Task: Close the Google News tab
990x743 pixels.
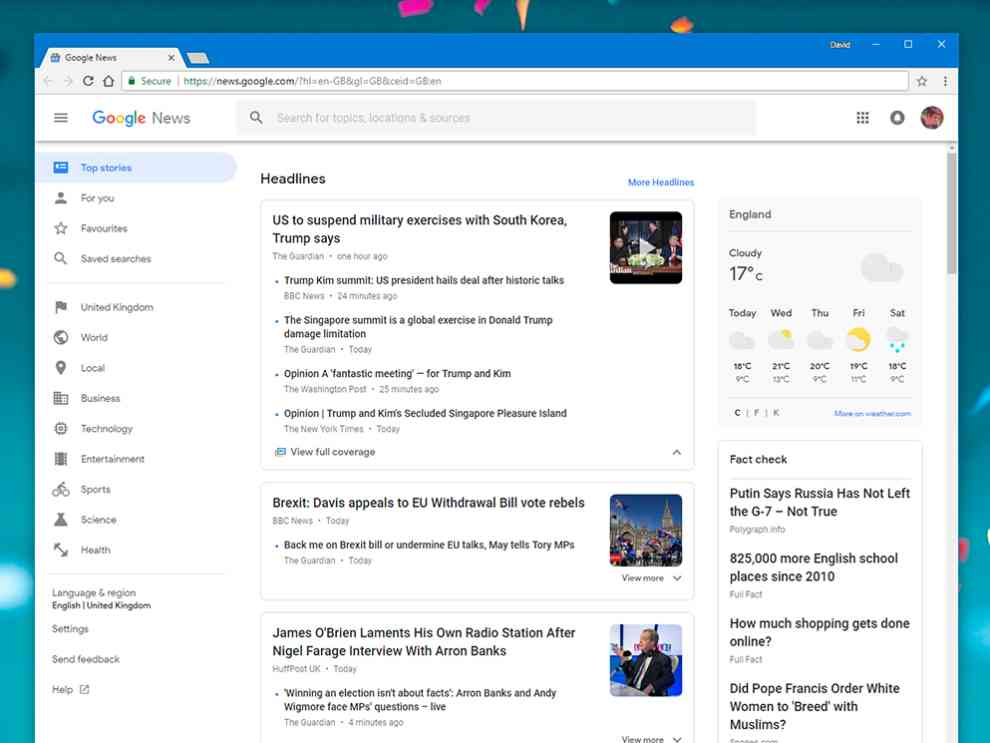Action: point(171,57)
